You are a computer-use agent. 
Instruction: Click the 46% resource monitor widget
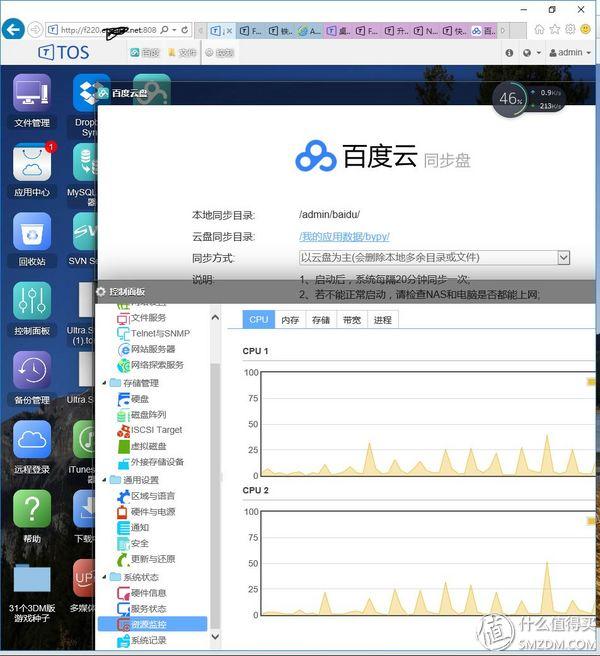[x=512, y=99]
